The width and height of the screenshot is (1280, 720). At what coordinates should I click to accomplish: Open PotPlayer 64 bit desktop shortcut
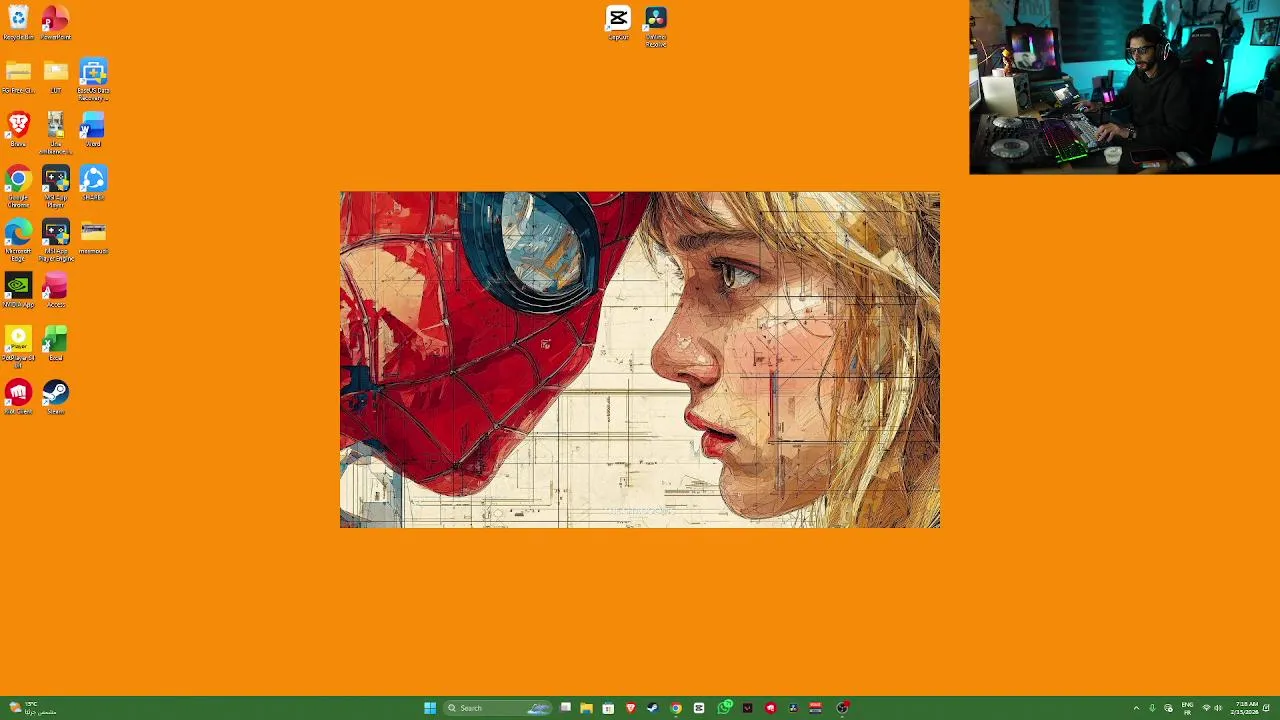pyautogui.click(x=18, y=347)
